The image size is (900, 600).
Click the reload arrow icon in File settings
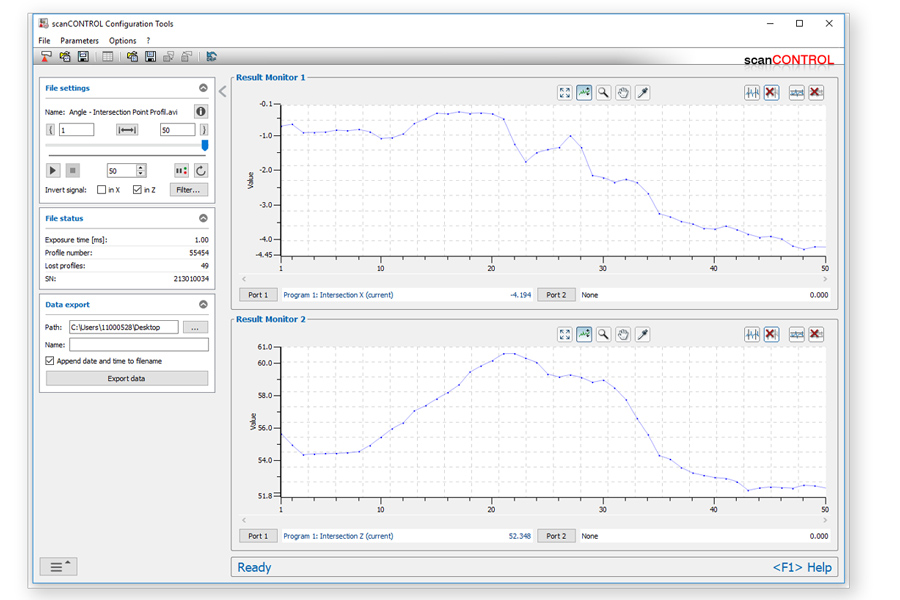pyautogui.click(x=201, y=171)
